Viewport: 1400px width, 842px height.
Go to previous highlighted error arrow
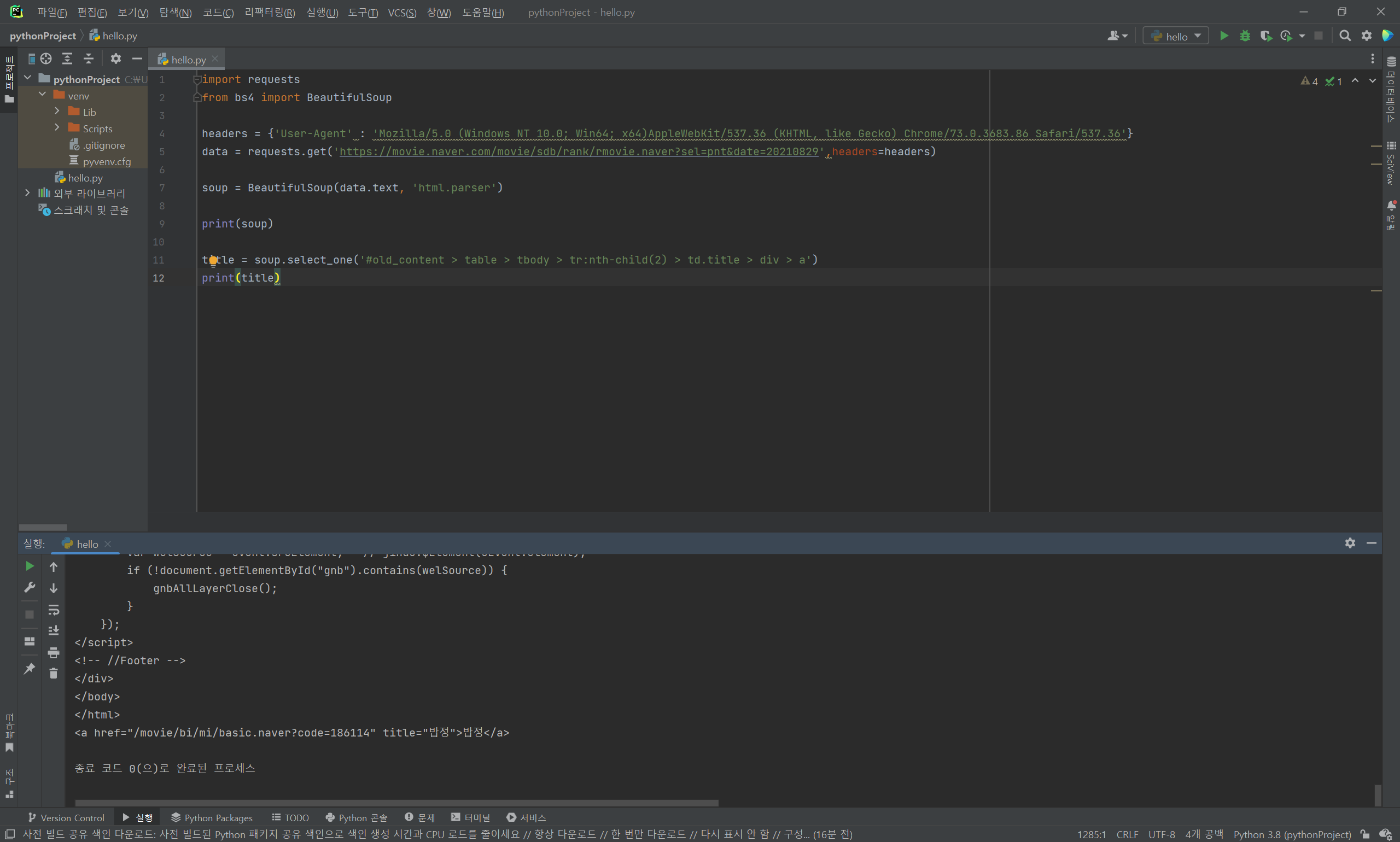1355,81
